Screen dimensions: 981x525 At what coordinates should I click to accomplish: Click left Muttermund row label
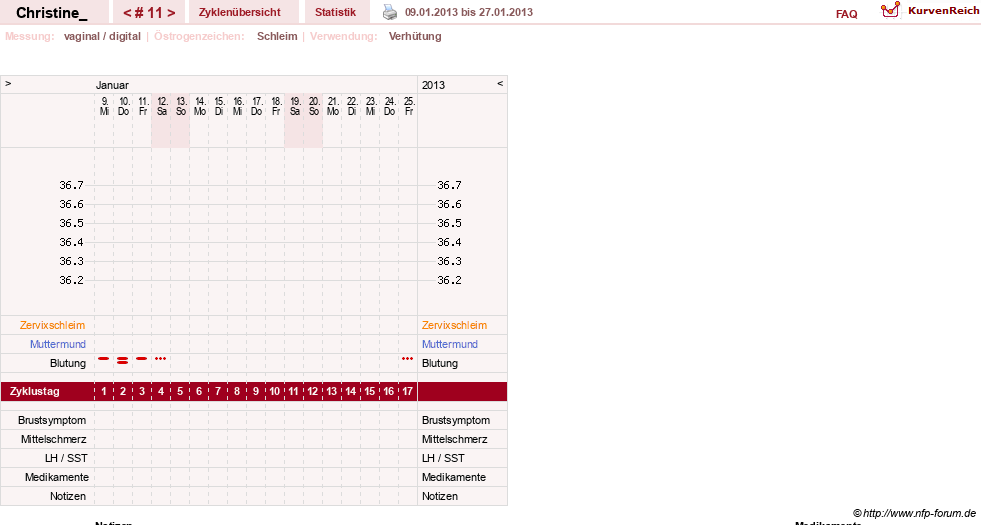(58, 344)
